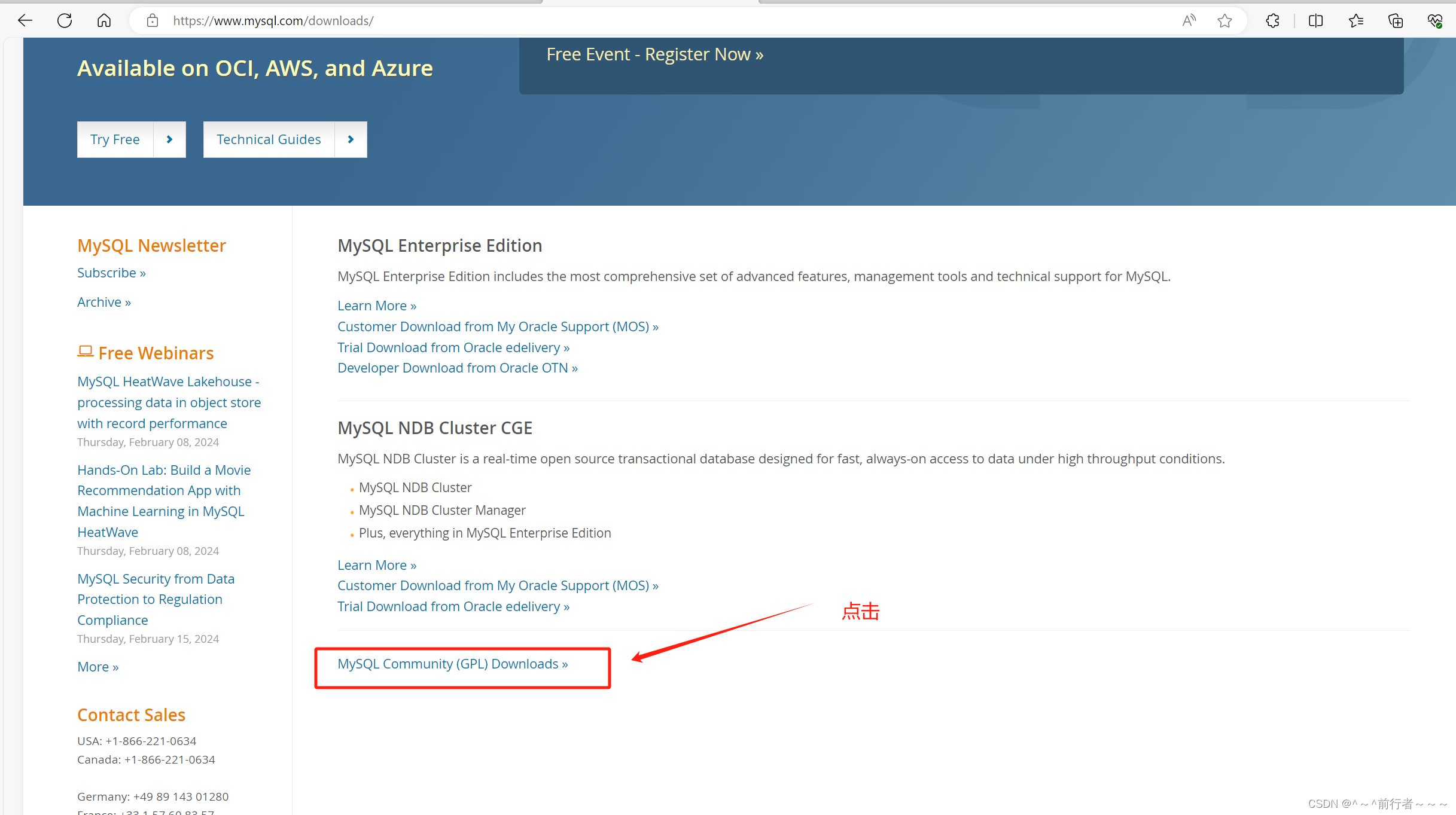
Task: Click the Free Webinars heading
Action: tap(156, 353)
